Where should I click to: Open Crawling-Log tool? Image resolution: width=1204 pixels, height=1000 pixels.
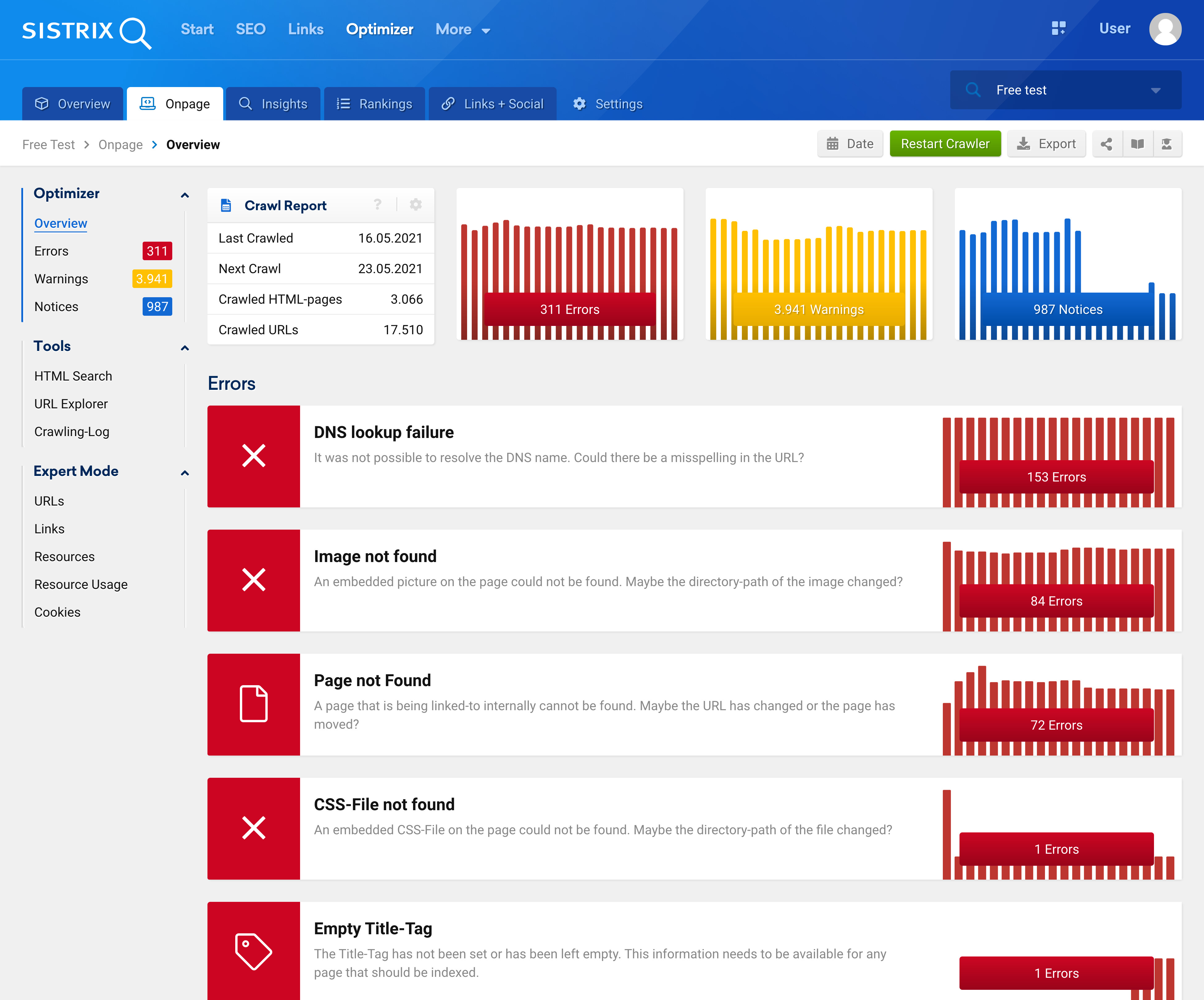tap(72, 431)
